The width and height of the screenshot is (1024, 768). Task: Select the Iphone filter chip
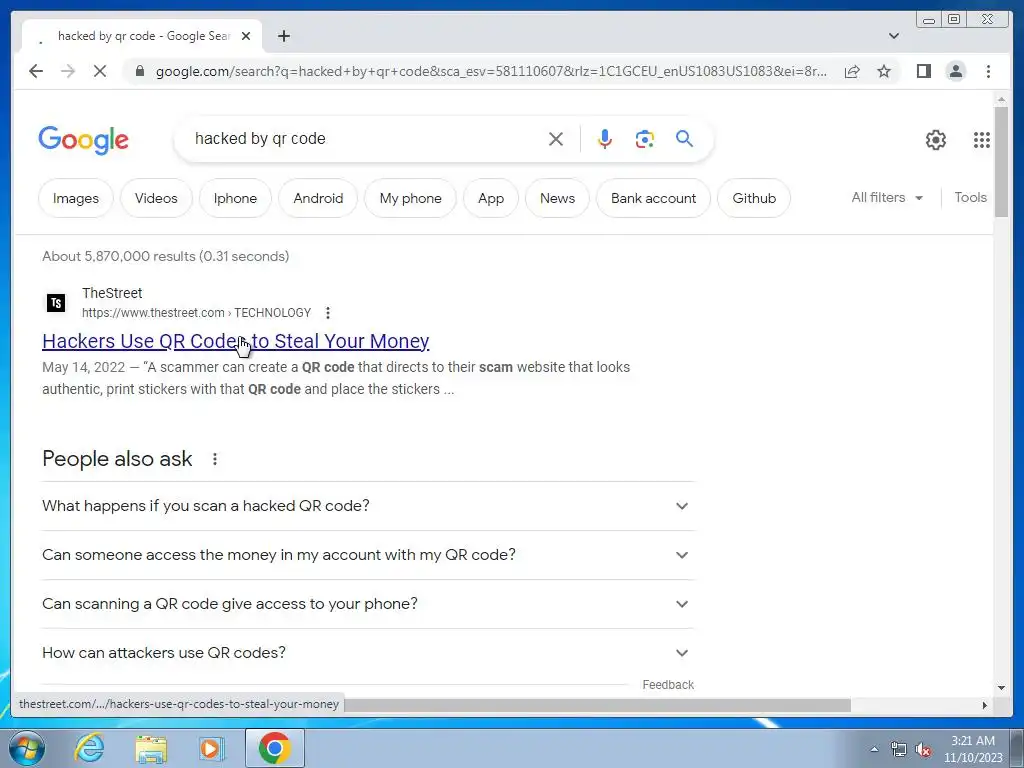[x=235, y=198]
